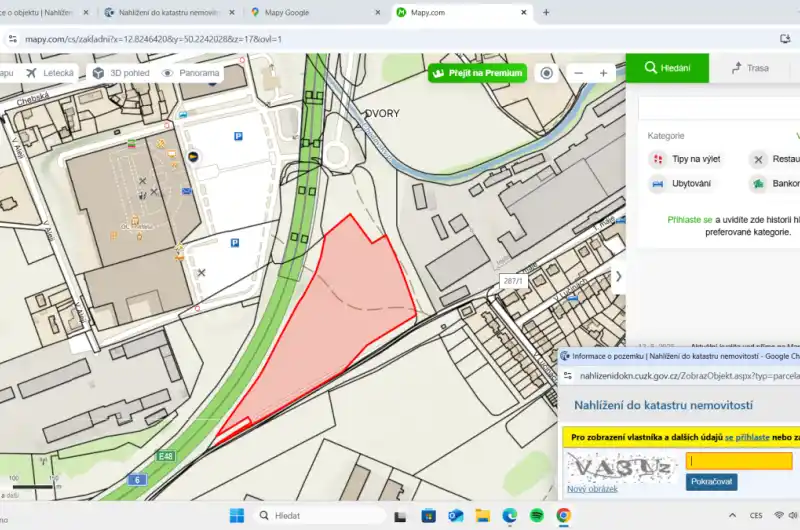Collapse sidebar with the chevron arrow
The image size is (800, 530).
pos(618,276)
